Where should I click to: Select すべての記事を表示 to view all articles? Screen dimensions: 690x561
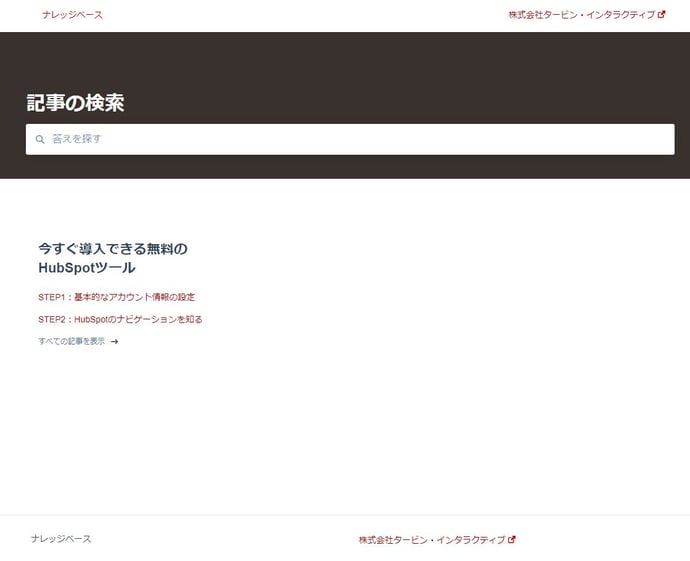71,342
